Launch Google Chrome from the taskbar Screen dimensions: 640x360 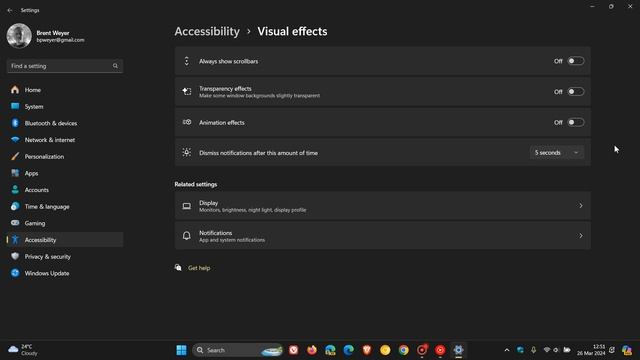pyautogui.click(x=403, y=350)
